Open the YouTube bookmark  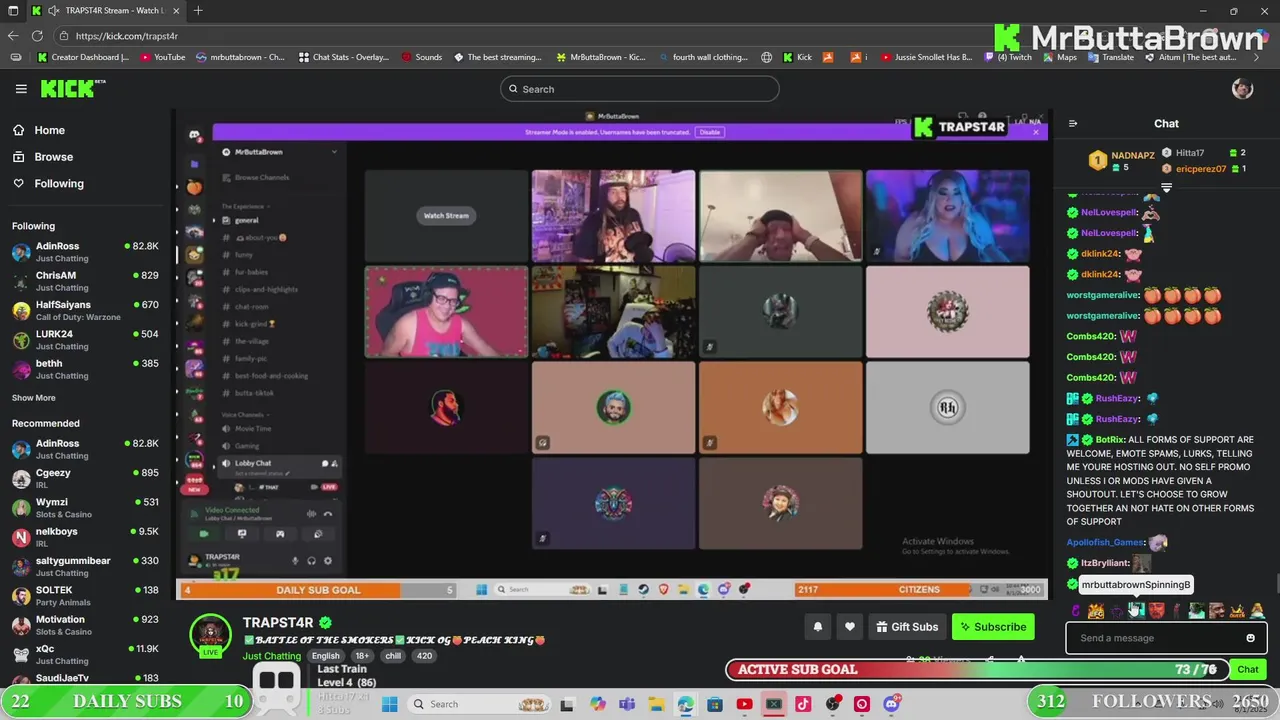click(x=163, y=57)
